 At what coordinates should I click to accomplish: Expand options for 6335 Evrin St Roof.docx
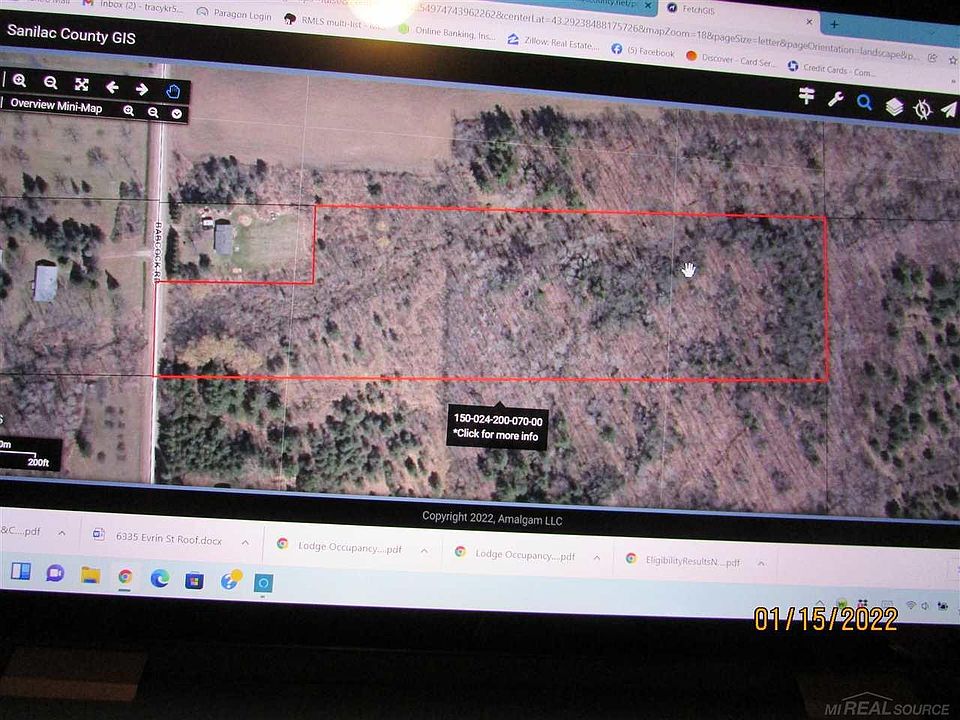tap(245, 542)
